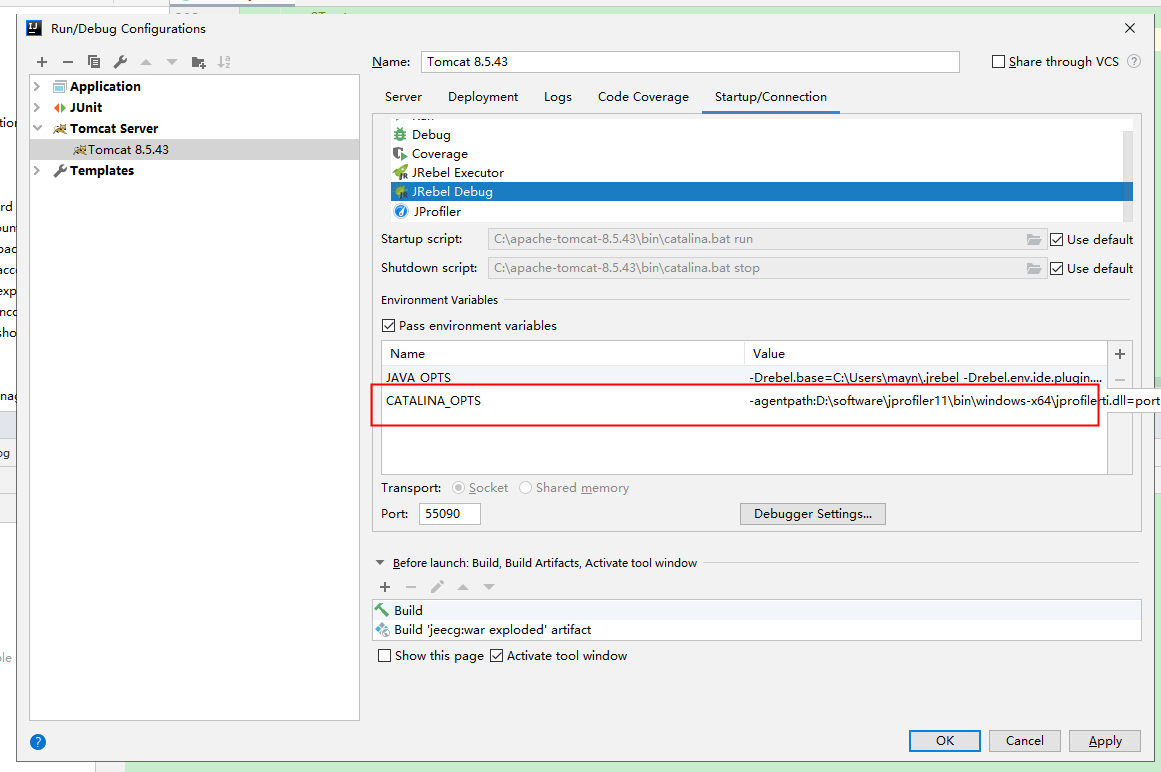1161x772 pixels.
Task: Select Tomcat 8.5.43 configuration in tree
Action: tap(195, 150)
